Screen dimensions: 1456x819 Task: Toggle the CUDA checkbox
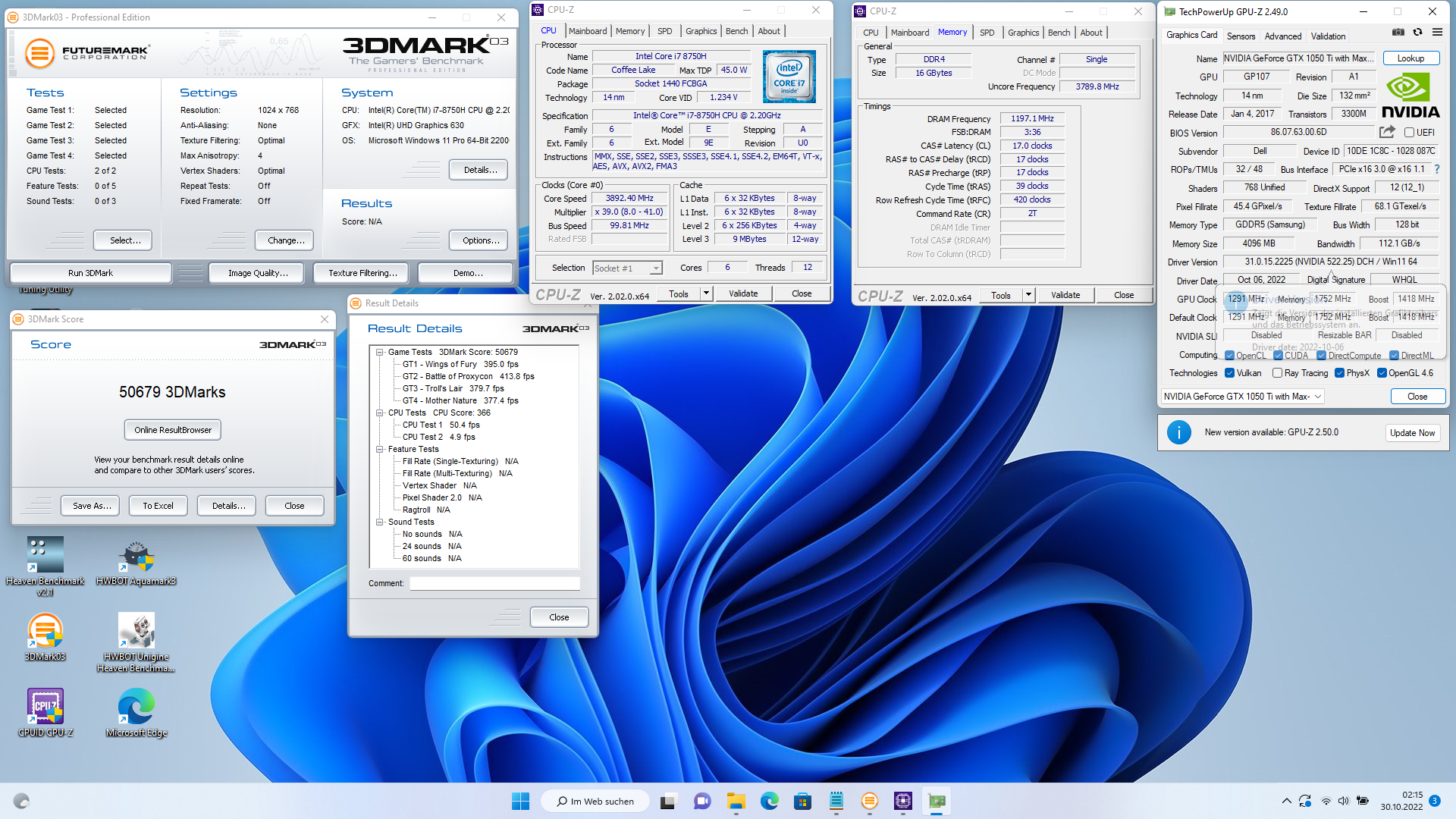pyautogui.click(x=1278, y=355)
